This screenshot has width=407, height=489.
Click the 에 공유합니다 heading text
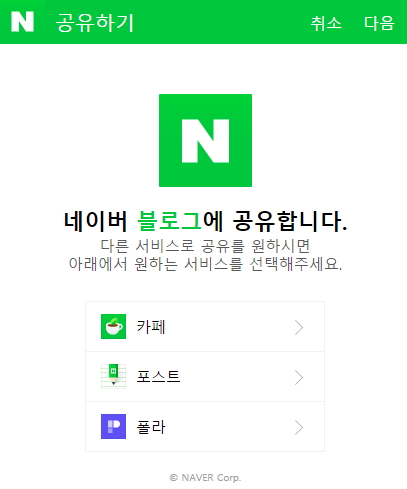[x=275, y=221]
